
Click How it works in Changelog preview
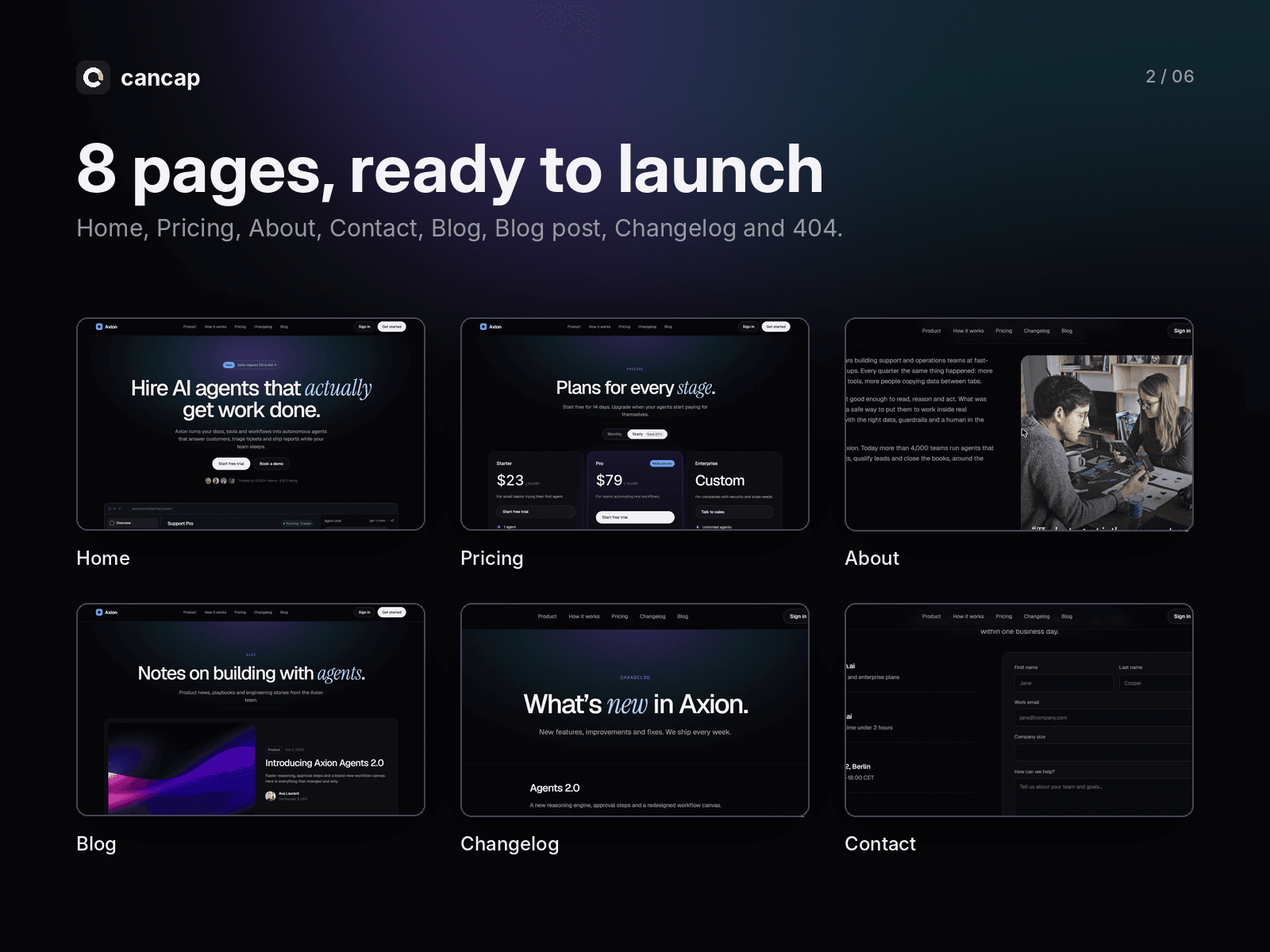[584, 616]
